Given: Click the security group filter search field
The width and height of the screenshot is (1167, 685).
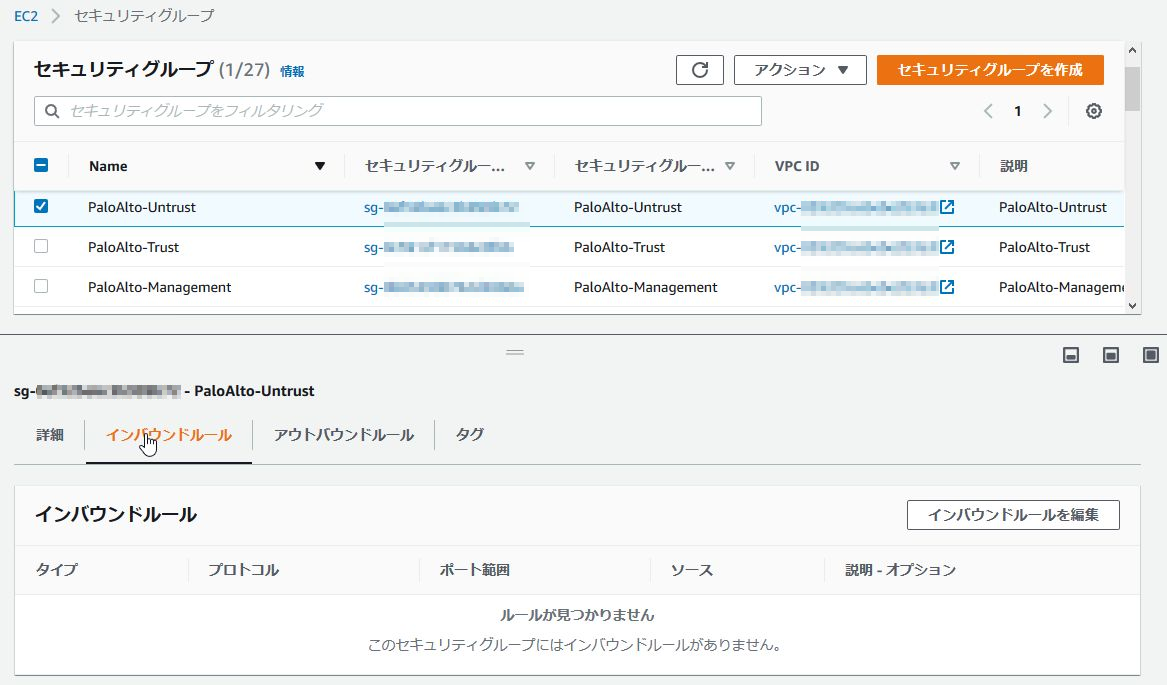Looking at the screenshot, I should [x=398, y=111].
